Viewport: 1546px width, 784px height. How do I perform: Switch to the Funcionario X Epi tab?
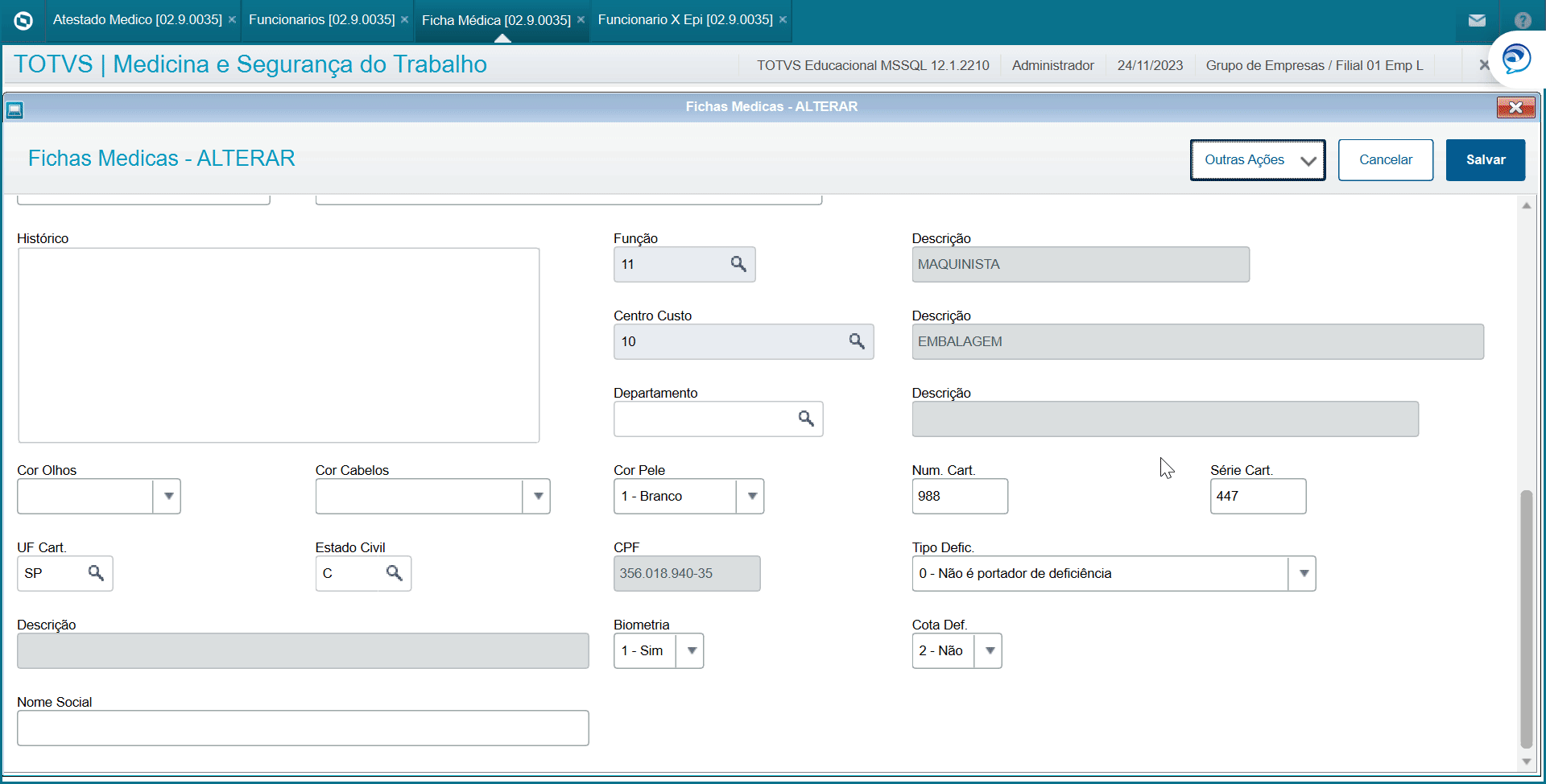685,19
